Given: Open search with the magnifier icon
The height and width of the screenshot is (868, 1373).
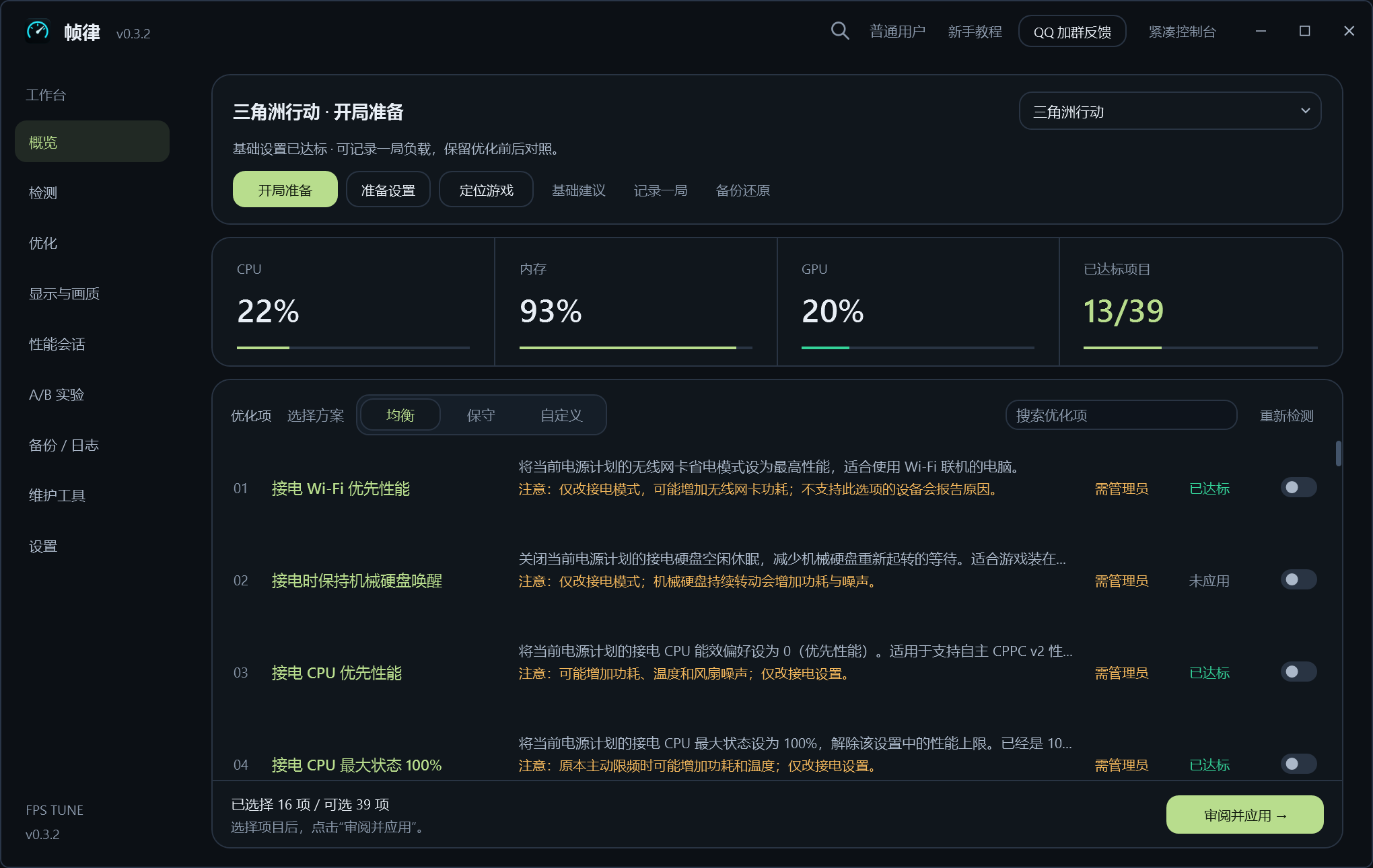Looking at the screenshot, I should 839,31.
